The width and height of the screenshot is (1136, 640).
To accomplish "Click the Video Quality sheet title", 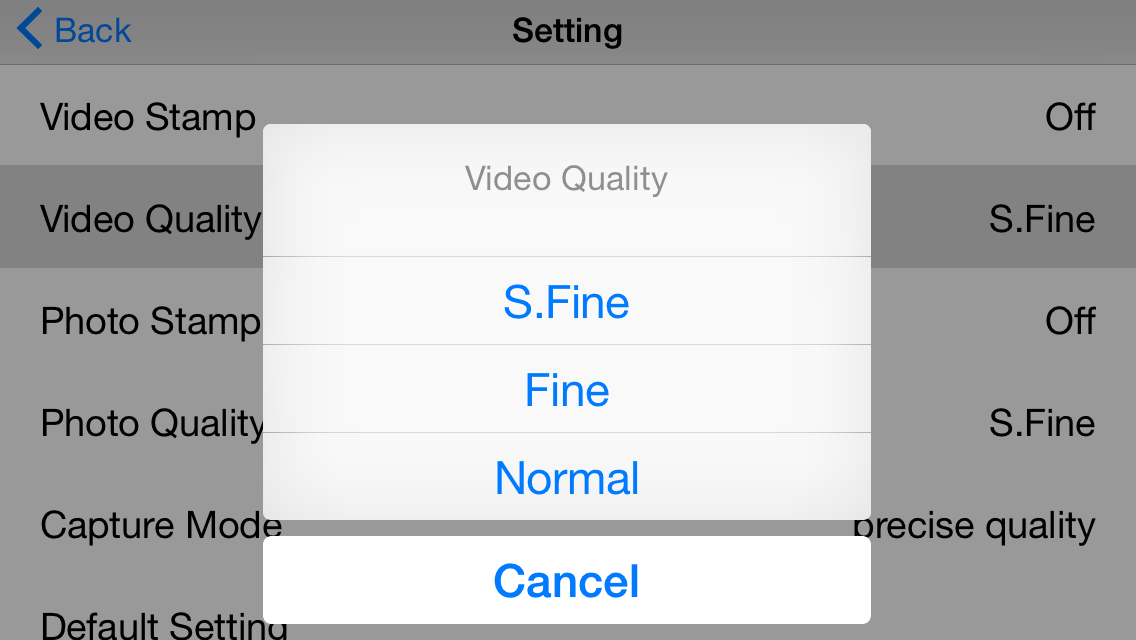I will click(x=566, y=178).
